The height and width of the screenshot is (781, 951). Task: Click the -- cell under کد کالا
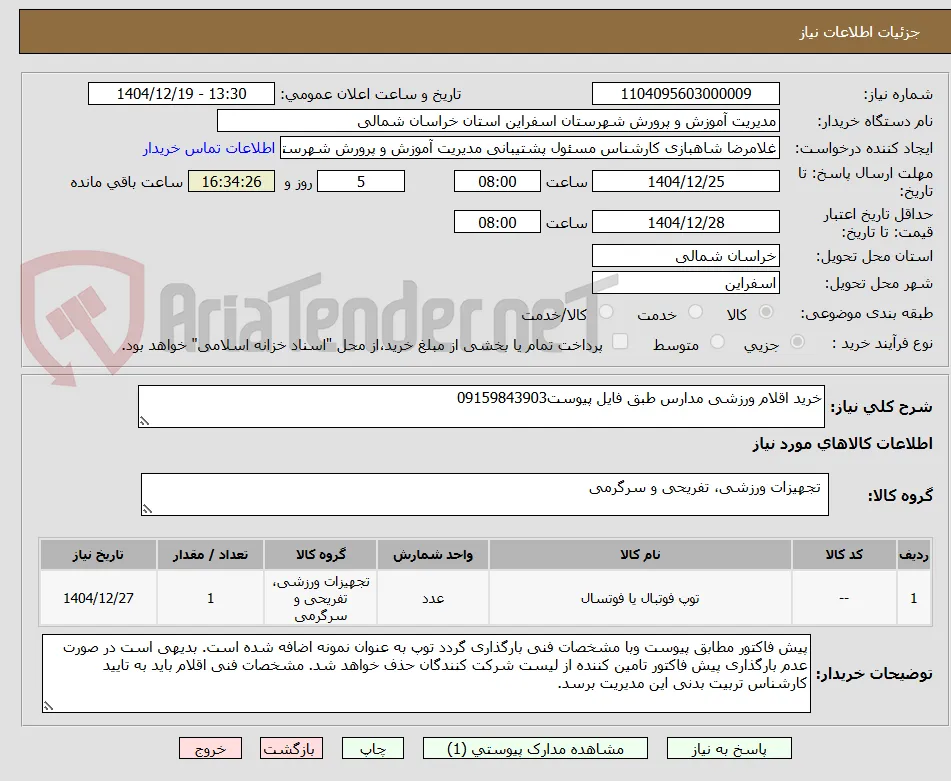click(844, 598)
